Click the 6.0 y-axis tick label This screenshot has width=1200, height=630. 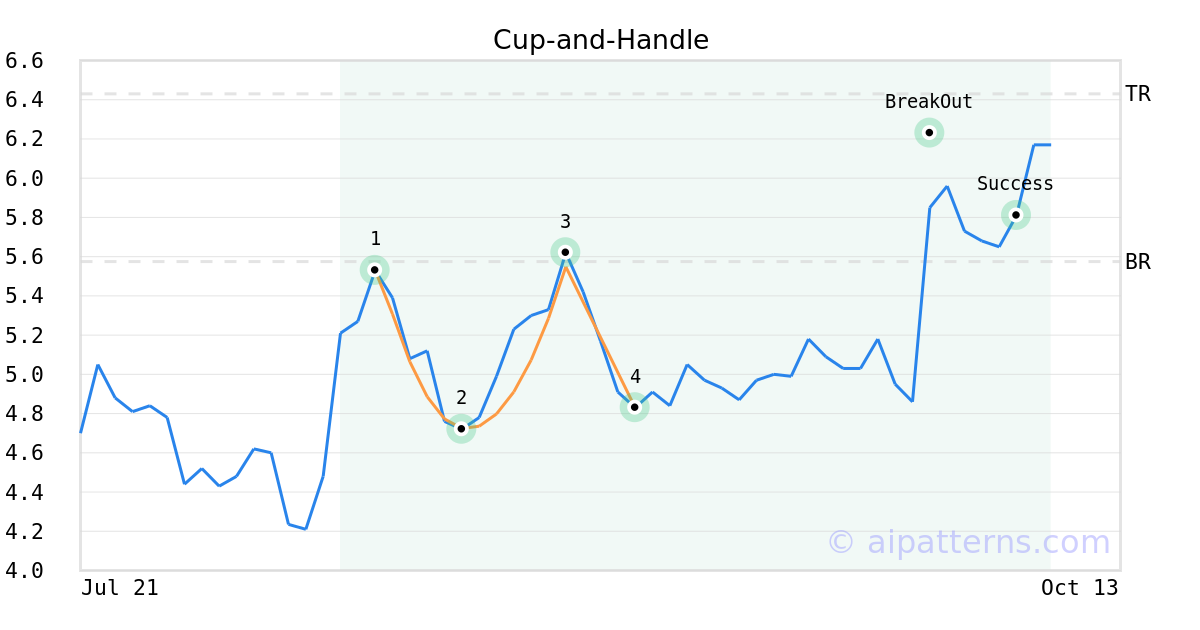(x=24, y=179)
